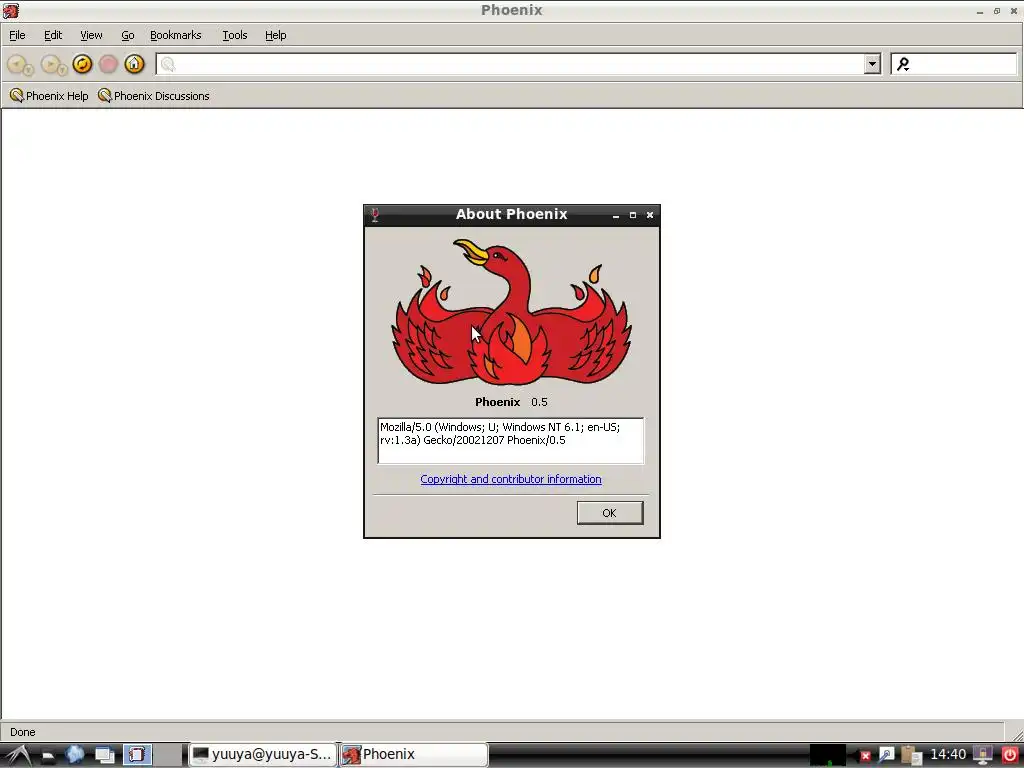This screenshot has width=1024, height=768.
Task: Open the Phoenix Discussions bookmark
Action: (153, 96)
